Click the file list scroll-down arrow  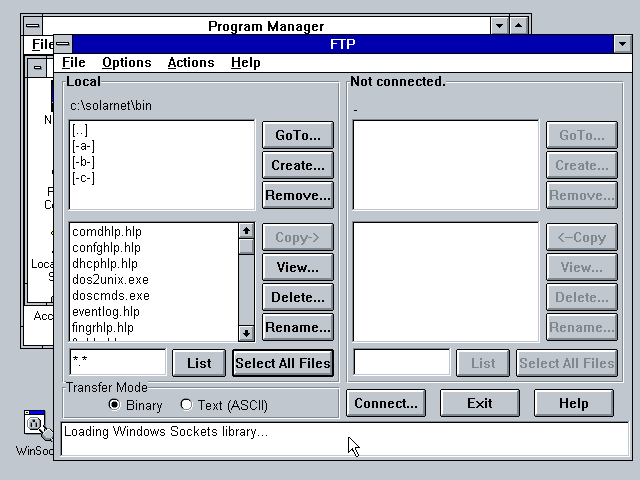pyautogui.click(x=246, y=333)
